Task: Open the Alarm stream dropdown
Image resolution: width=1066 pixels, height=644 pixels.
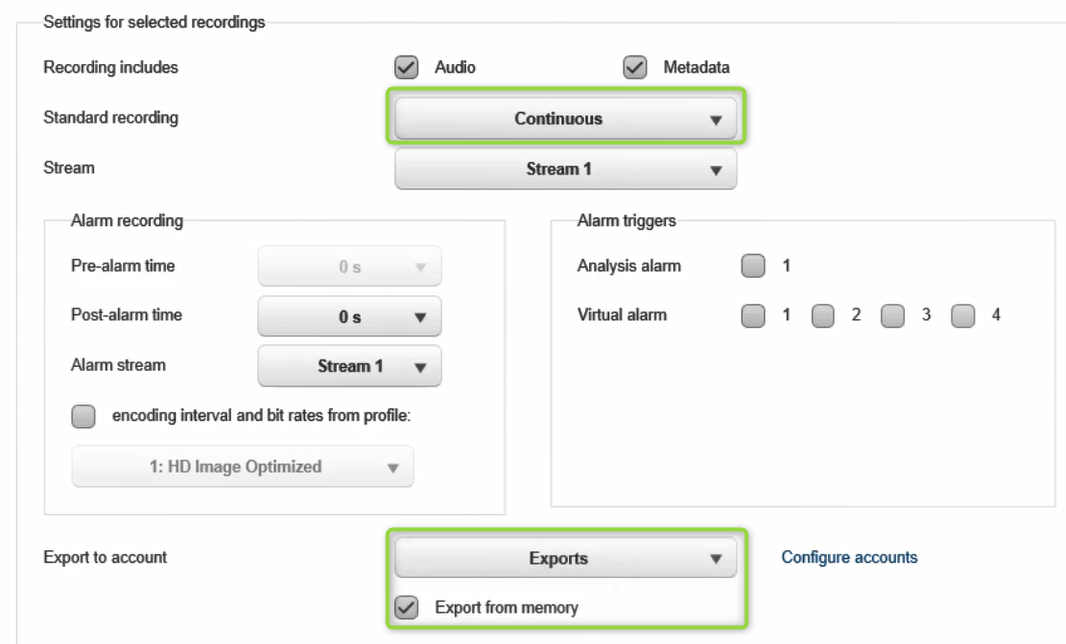Action: pos(349,366)
